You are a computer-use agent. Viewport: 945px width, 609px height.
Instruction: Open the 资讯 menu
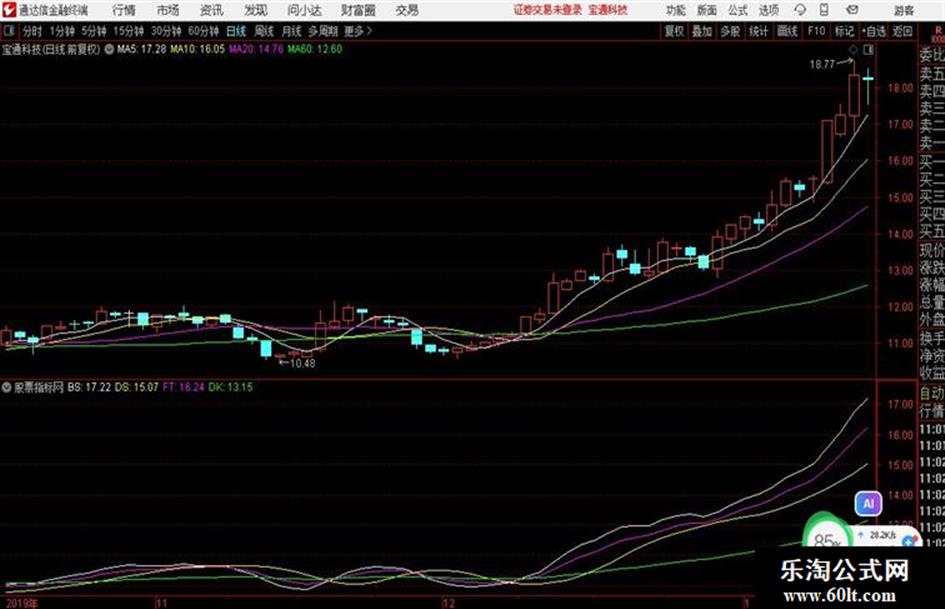pyautogui.click(x=212, y=10)
